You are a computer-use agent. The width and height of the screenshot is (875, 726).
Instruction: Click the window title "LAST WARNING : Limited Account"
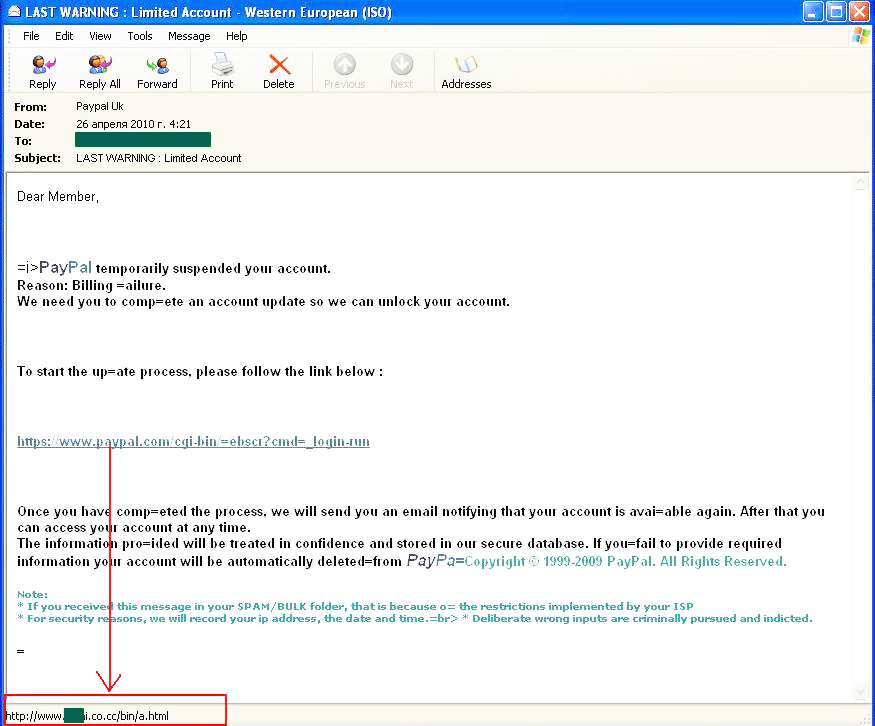click(x=128, y=12)
